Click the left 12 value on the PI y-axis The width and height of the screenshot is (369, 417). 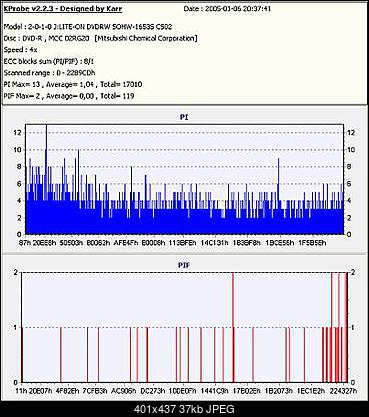click(x=17, y=133)
